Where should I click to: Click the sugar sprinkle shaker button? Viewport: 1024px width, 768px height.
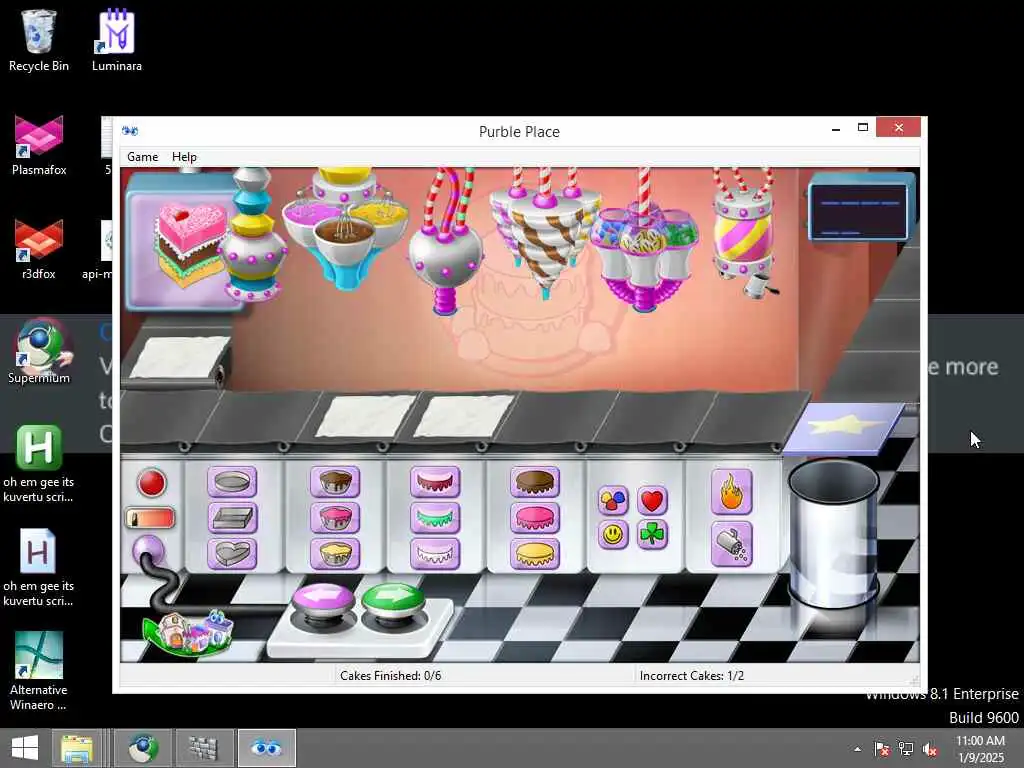tap(731, 543)
